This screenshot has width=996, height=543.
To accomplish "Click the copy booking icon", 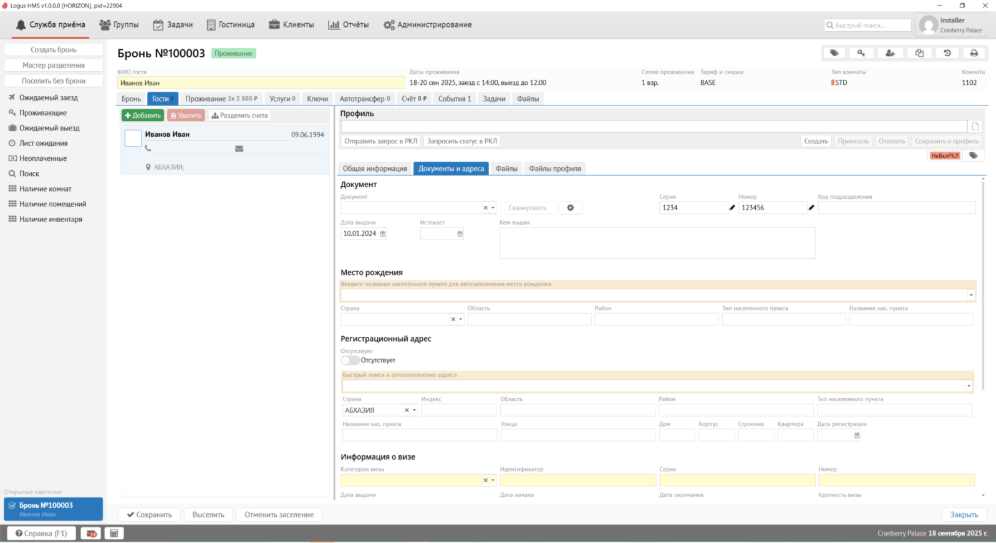I will point(918,53).
